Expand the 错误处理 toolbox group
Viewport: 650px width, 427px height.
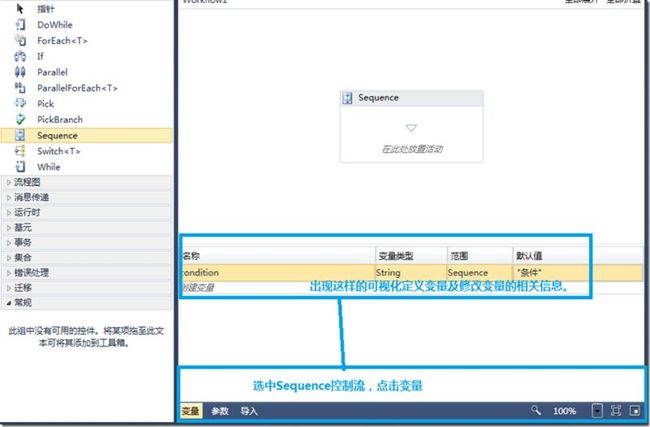point(86,272)
